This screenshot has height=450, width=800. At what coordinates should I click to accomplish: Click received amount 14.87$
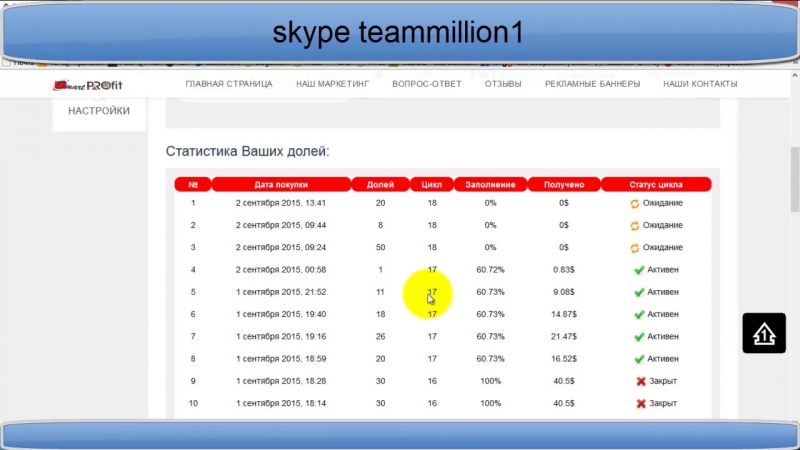pos(564,314)
